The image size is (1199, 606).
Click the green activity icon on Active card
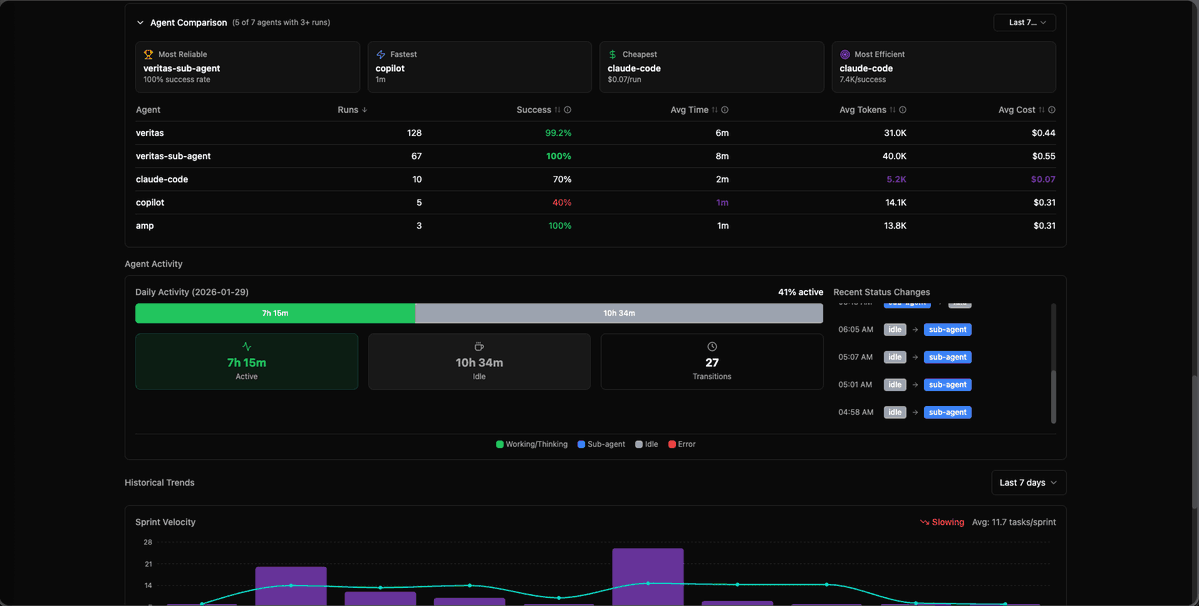[246, 346]
